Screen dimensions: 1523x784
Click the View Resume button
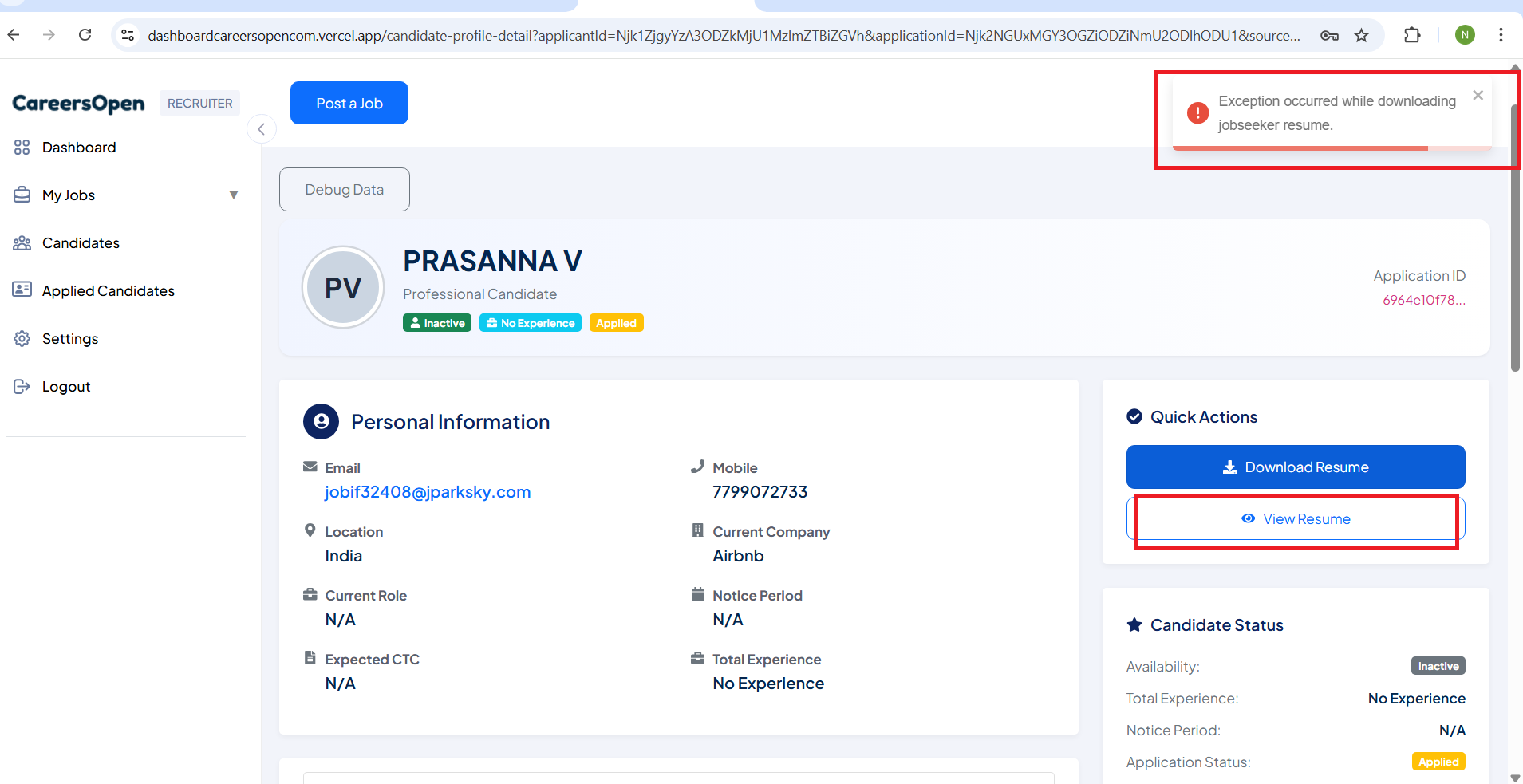pos(1295,519)
